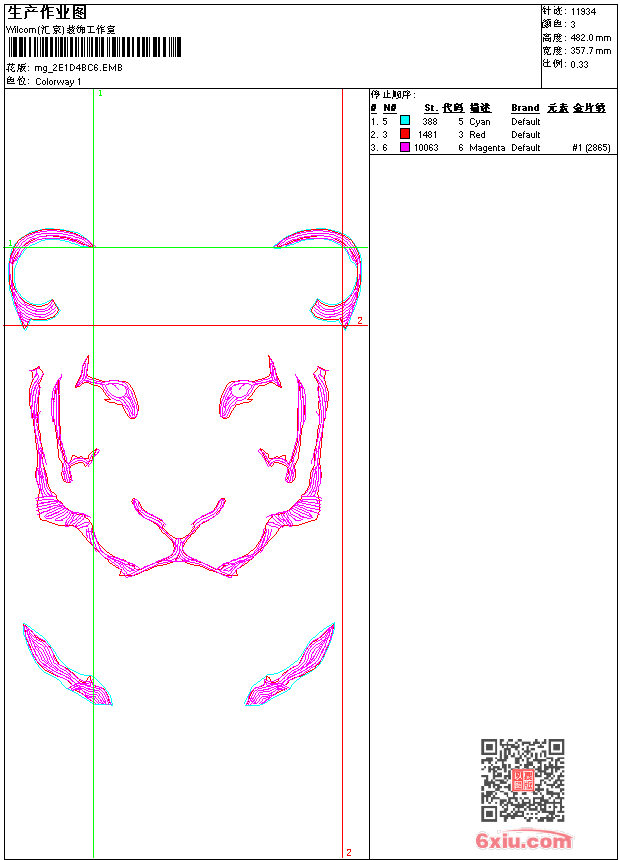This screenshot has width=620, height=860.
Task: Click the Magenta row's 10063 stitch count
Action: tap(426, 148)
